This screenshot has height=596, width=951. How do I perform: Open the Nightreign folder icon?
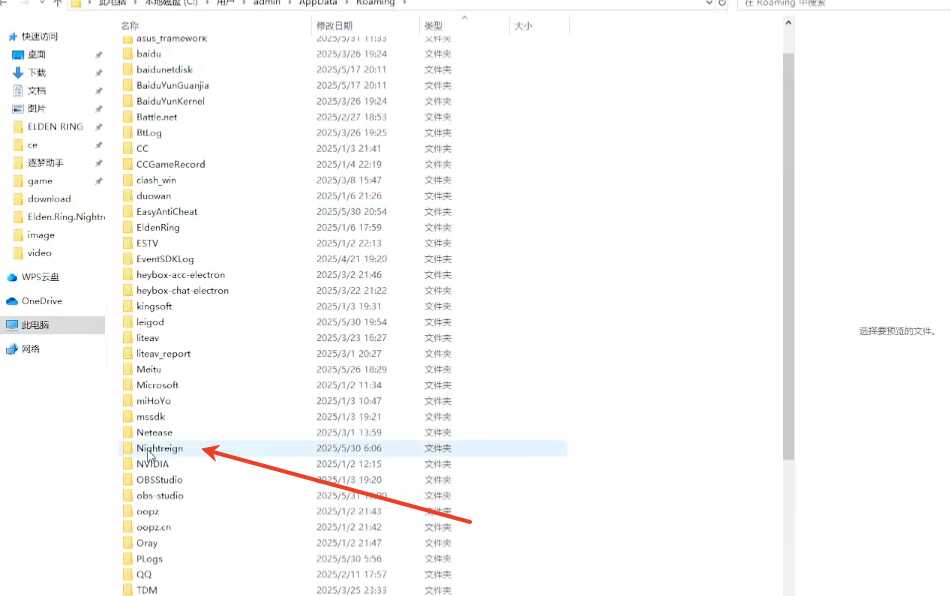(x=127, y=448)
